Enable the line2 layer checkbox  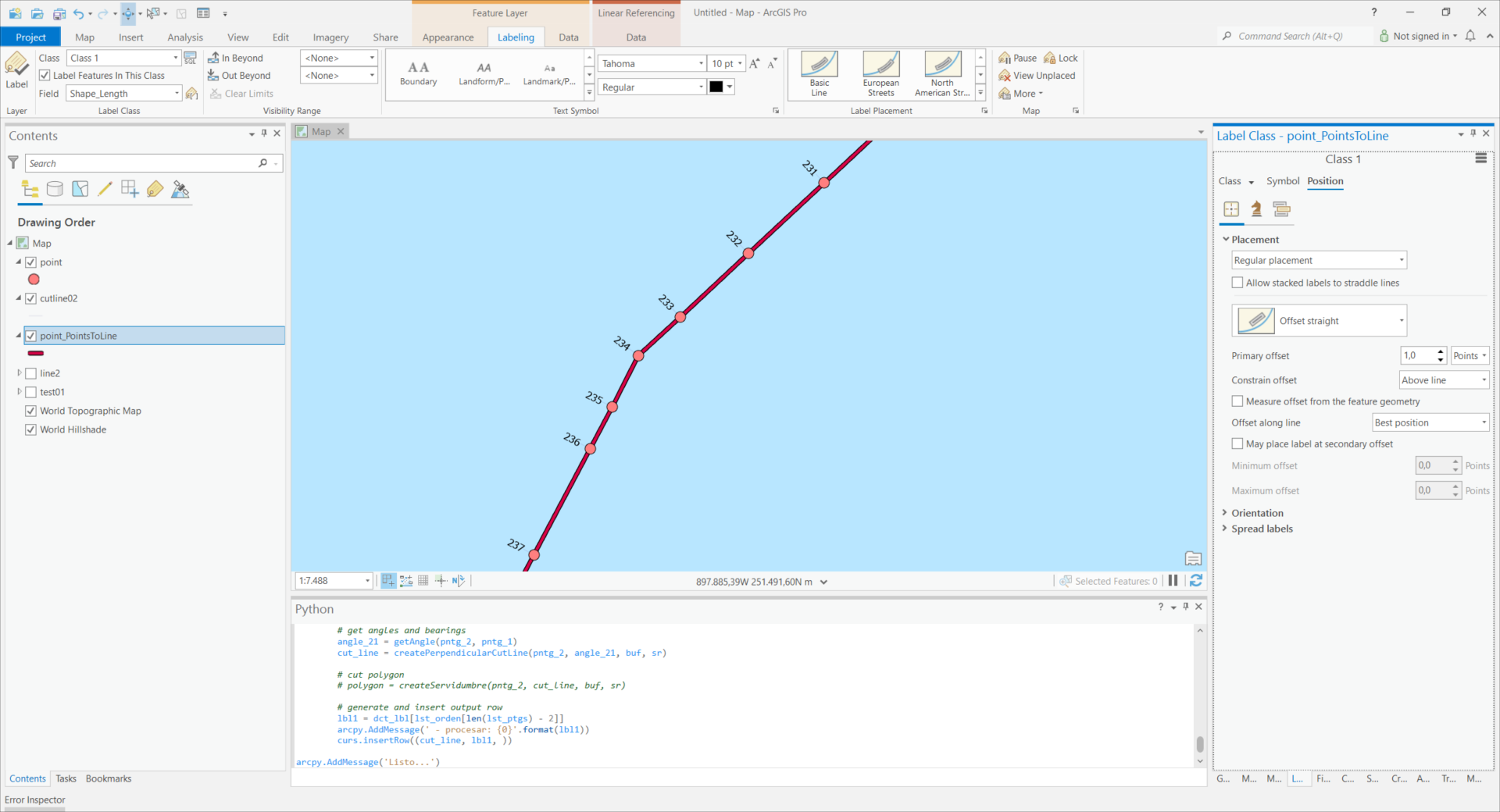tap(31, 373)
